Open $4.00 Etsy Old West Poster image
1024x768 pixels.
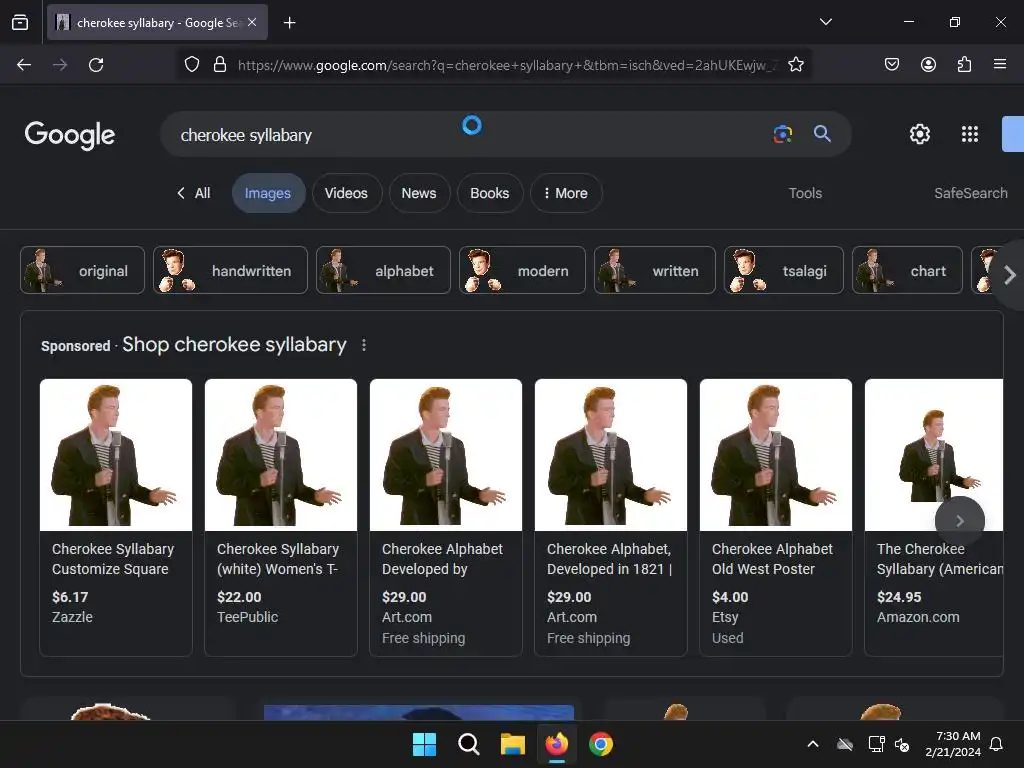[776, 455]
